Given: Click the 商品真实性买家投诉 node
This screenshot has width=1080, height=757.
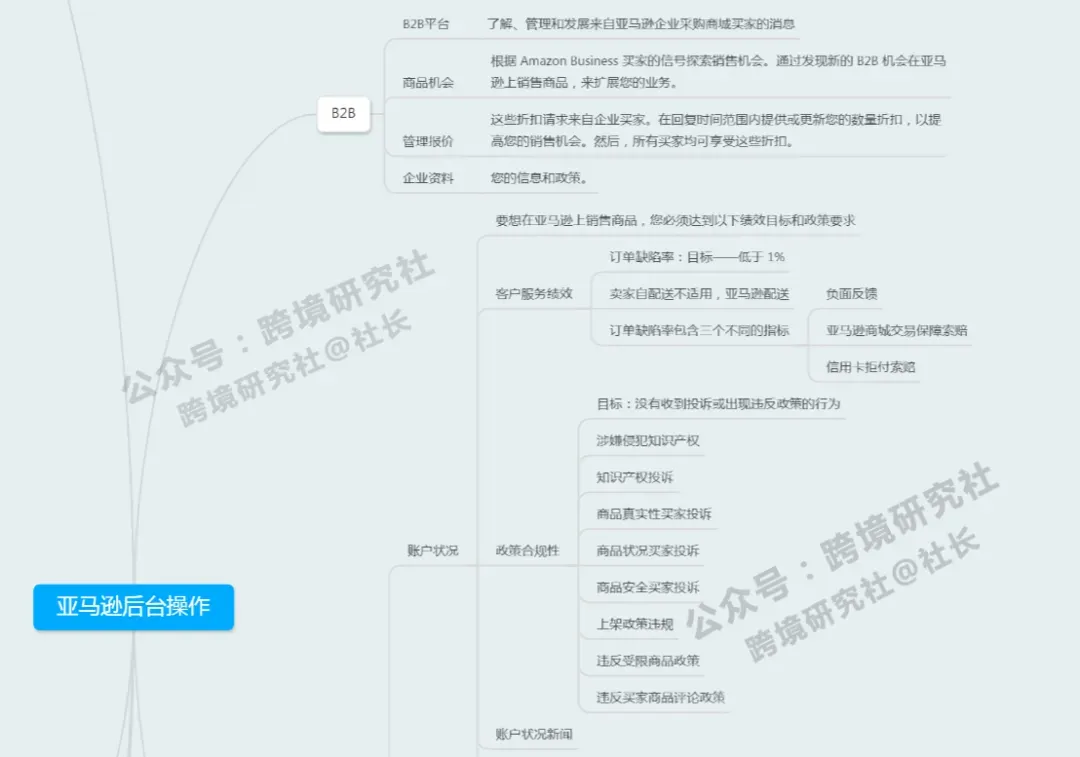Looking at the screenshot, I should point(654,514).
